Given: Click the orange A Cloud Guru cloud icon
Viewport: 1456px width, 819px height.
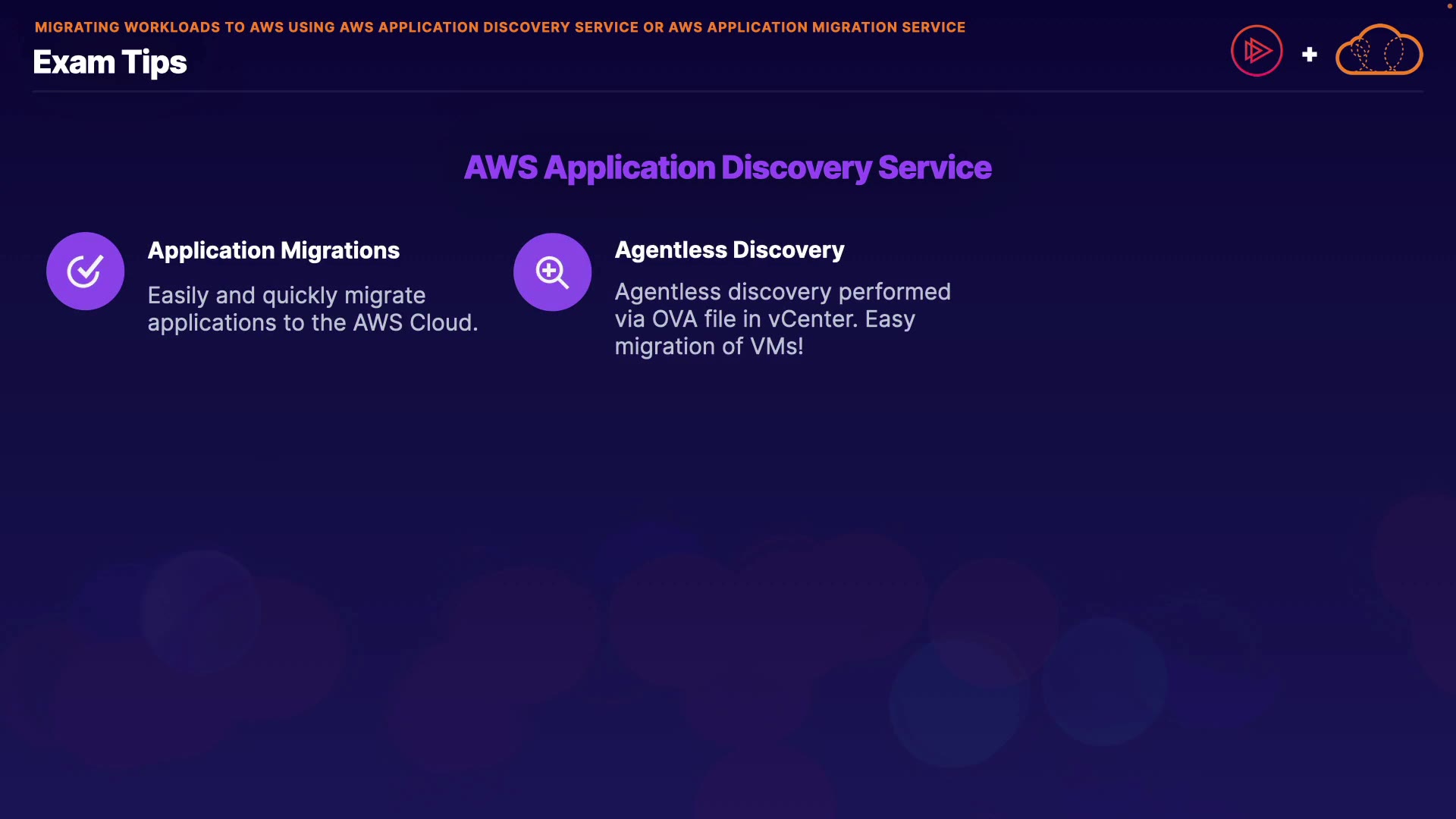Looking at the screenshot, I should pyautogui.click(x=1379, y=51).
